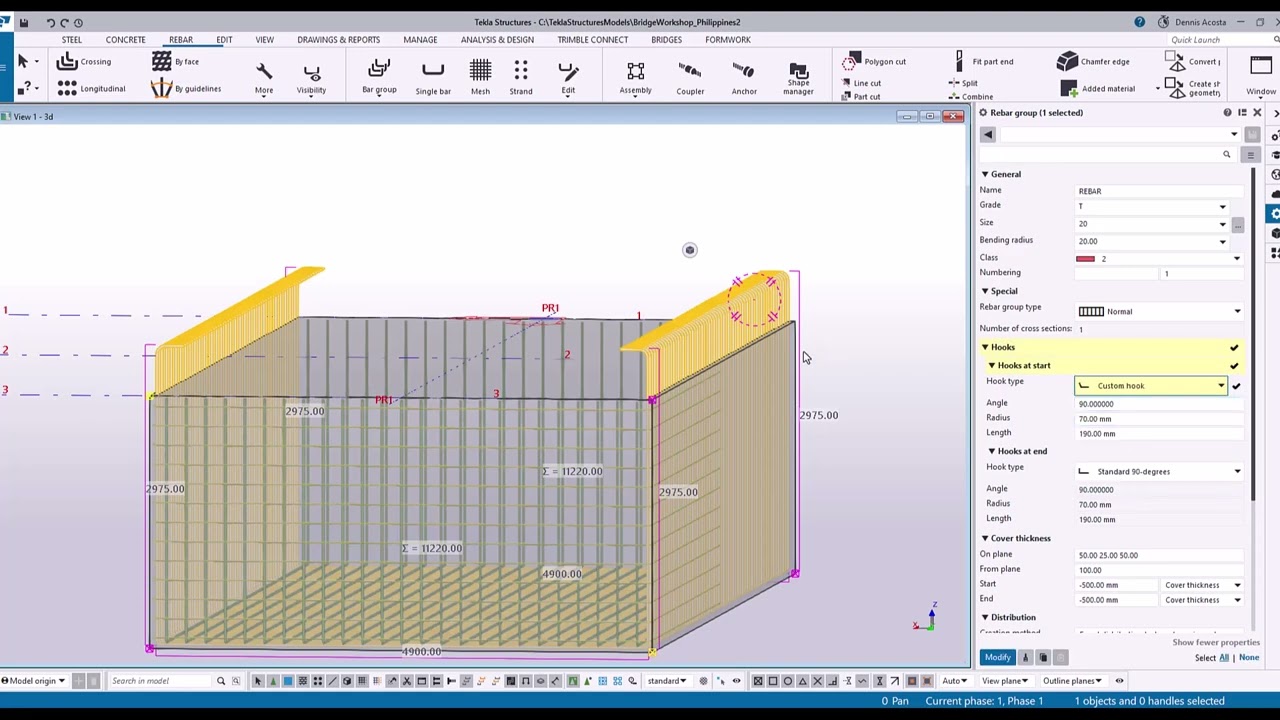Toggle the Hooks section checkmark
The width and height of the screenshot is (1280, 720).
[x=1234, y=348]
